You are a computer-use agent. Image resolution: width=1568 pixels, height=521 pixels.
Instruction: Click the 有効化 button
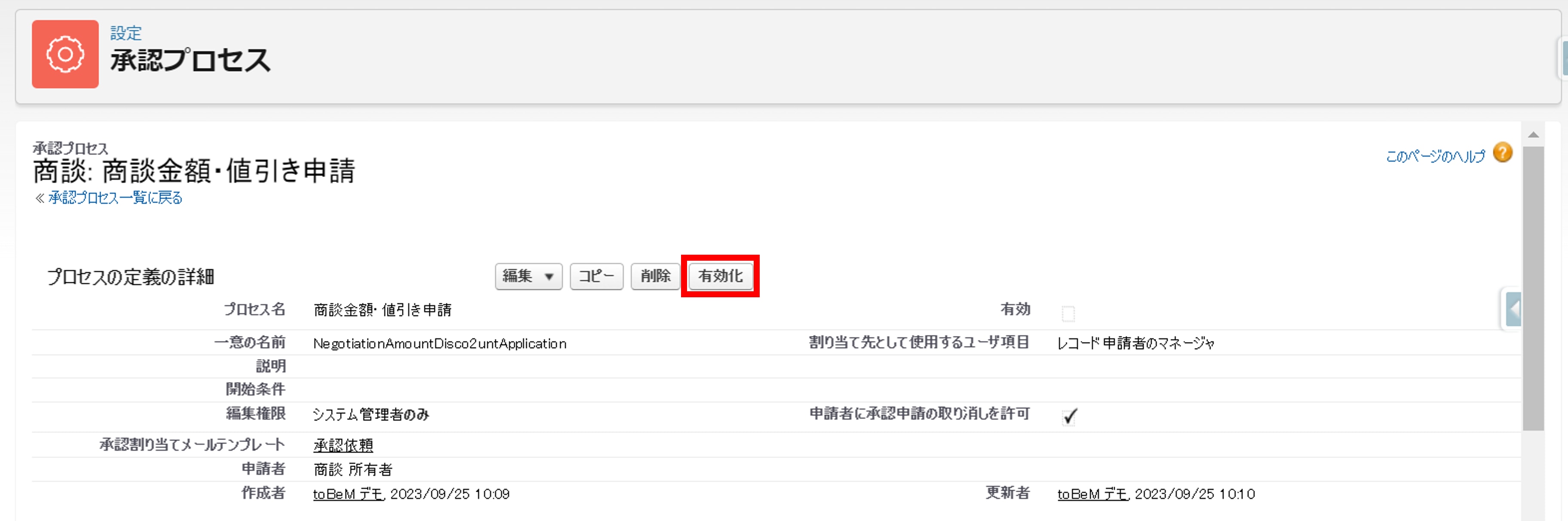click(720, 277)
